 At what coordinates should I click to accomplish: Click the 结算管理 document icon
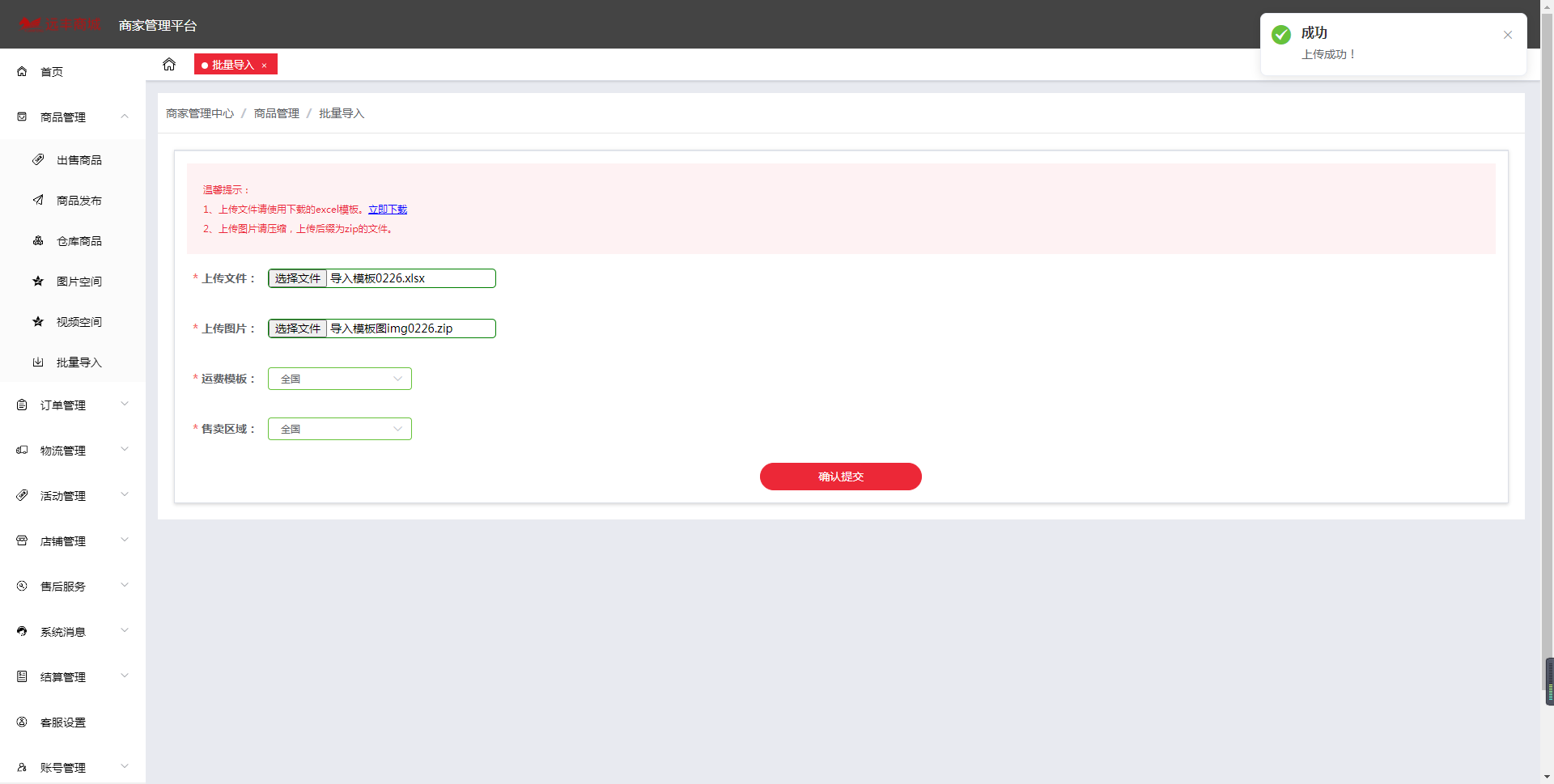tap(22, 676)
